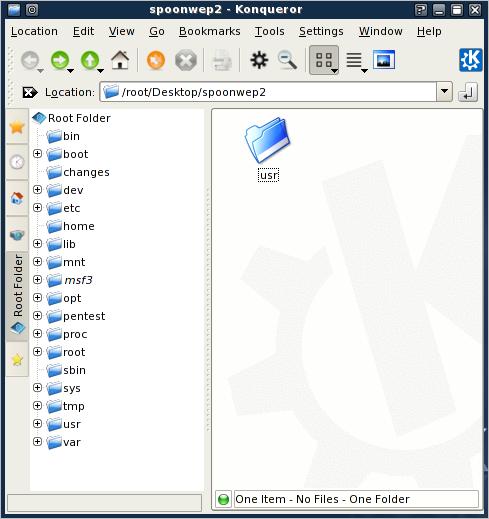Open the Home folder icon in toolbar
Image resolution: width=489 pixels, height=519 pixels.
(120, 60)
